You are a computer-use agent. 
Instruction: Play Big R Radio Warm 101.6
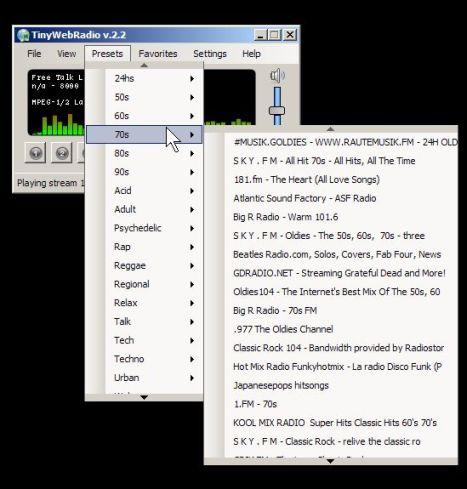(x=331, y=217)
